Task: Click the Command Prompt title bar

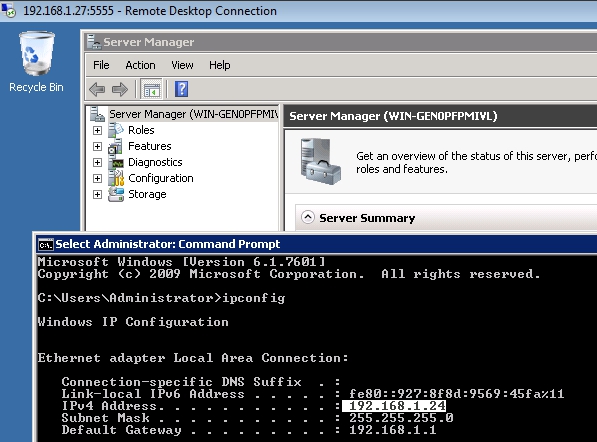Action: [x=316, y=244]
